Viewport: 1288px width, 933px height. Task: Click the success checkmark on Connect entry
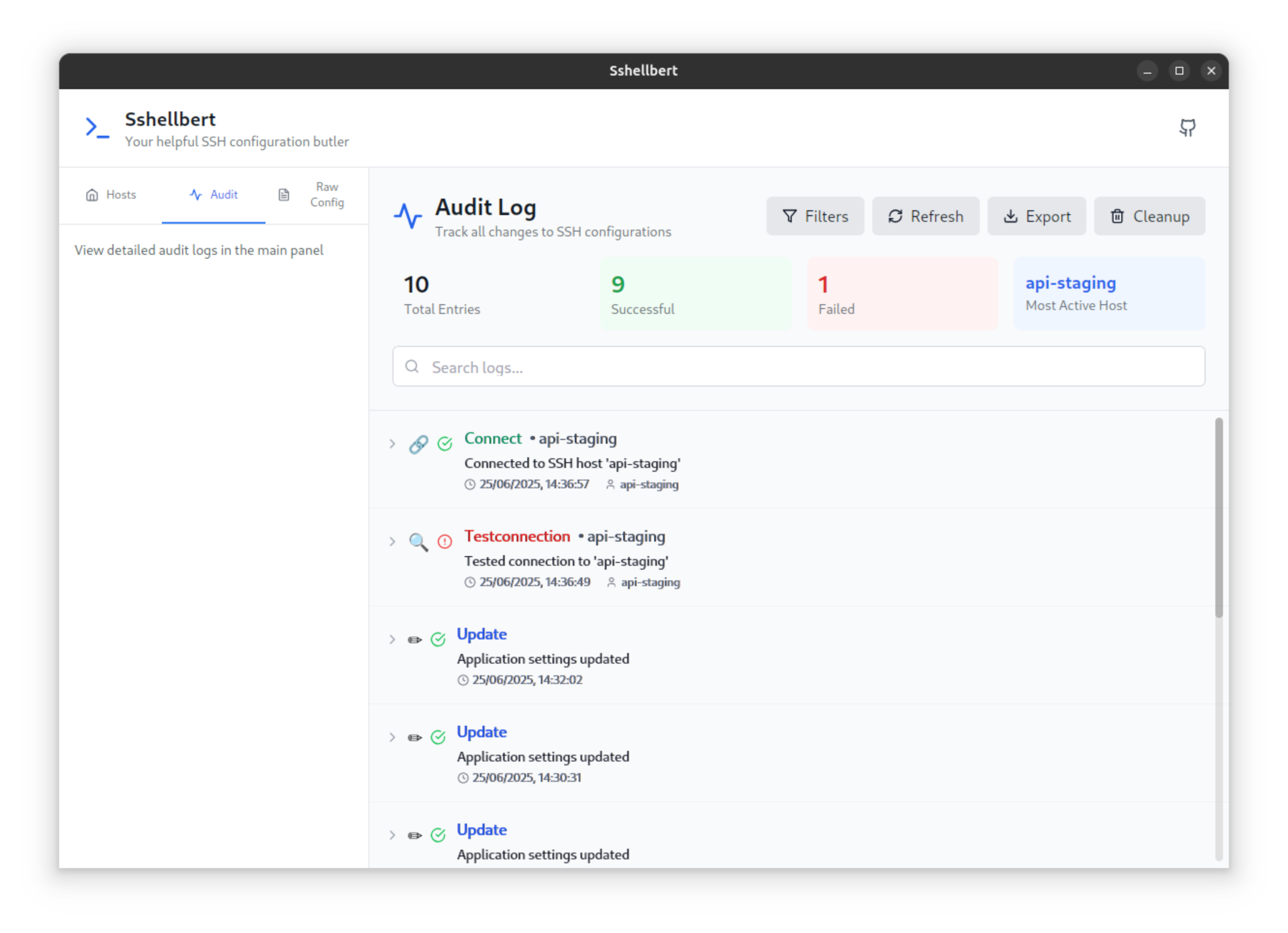(x=445, y=444)
